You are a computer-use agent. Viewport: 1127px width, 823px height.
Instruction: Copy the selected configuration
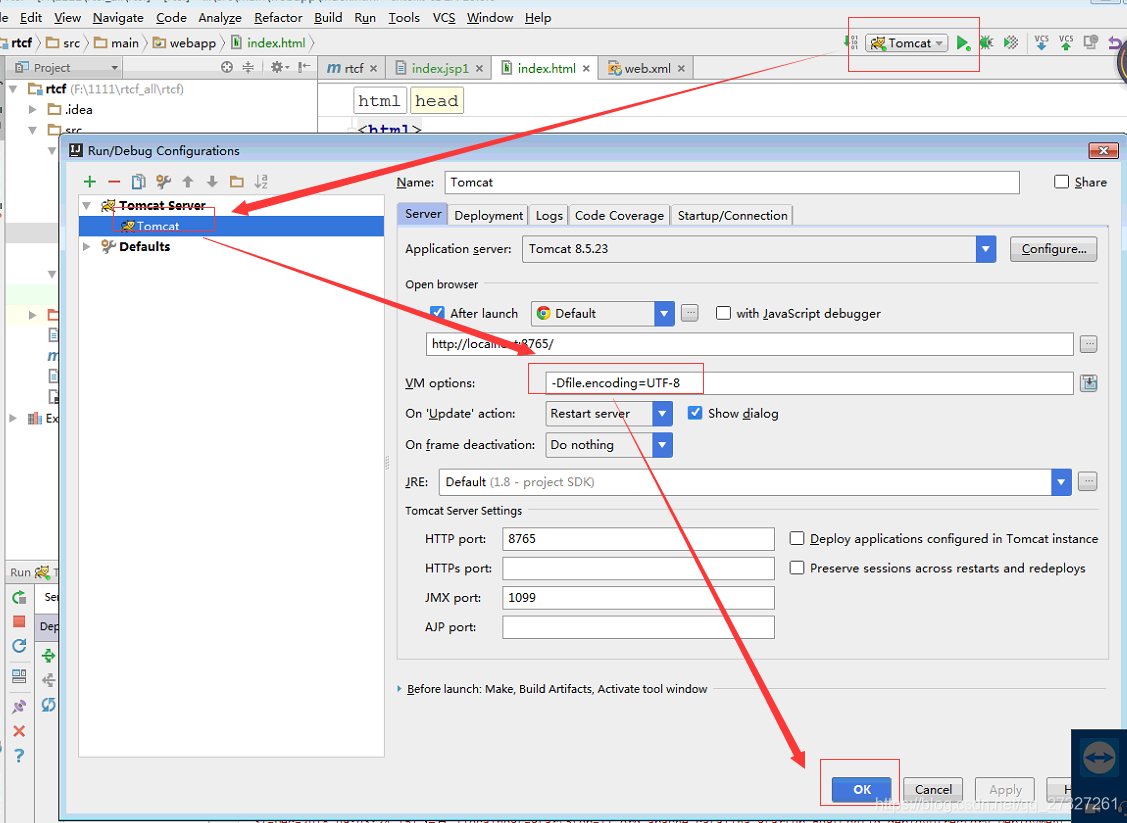(x=139, y=182)
